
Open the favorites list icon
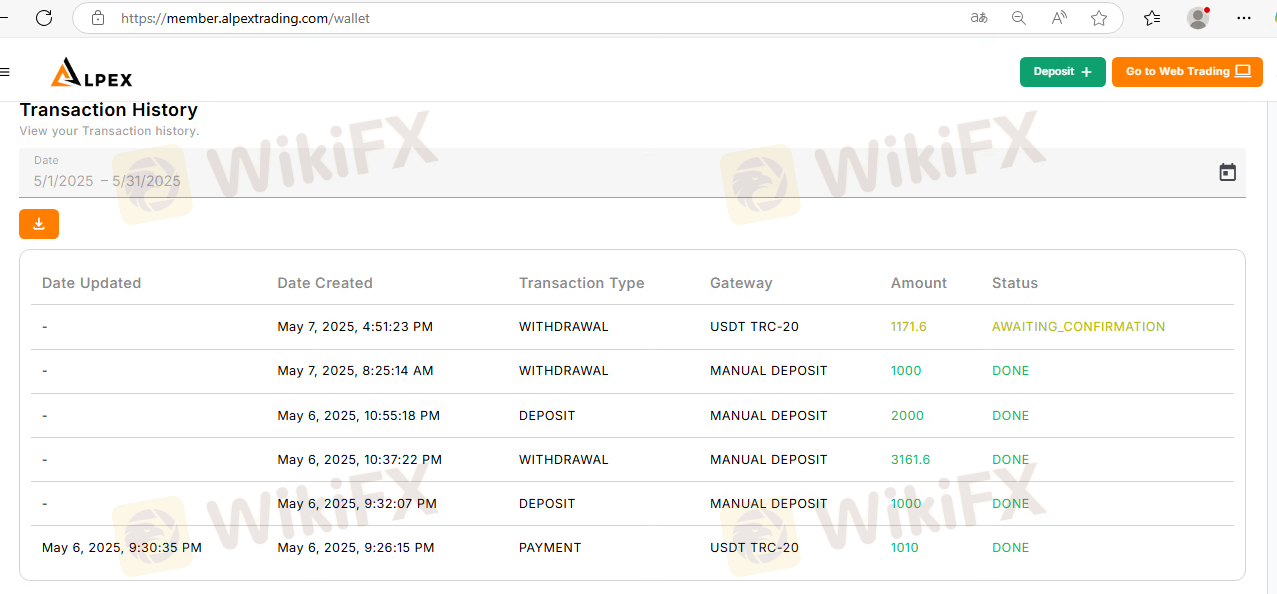(x=1152, y=18)
